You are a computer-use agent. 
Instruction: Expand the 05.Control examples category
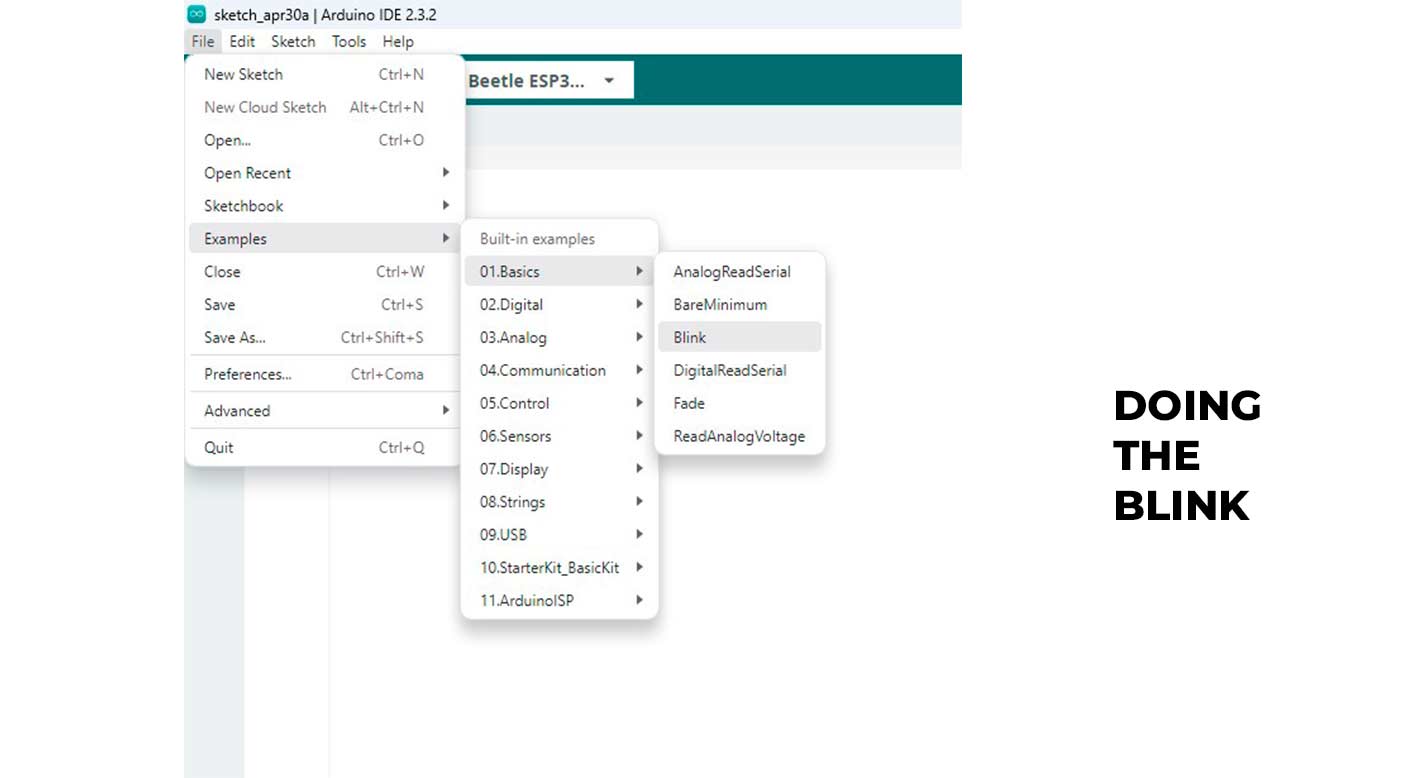coord(559,403)
